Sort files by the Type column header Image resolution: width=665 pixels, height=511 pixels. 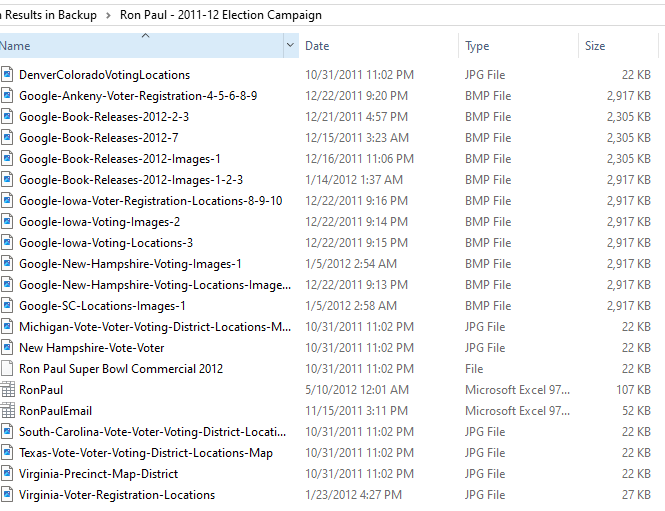tap(518, 45)
